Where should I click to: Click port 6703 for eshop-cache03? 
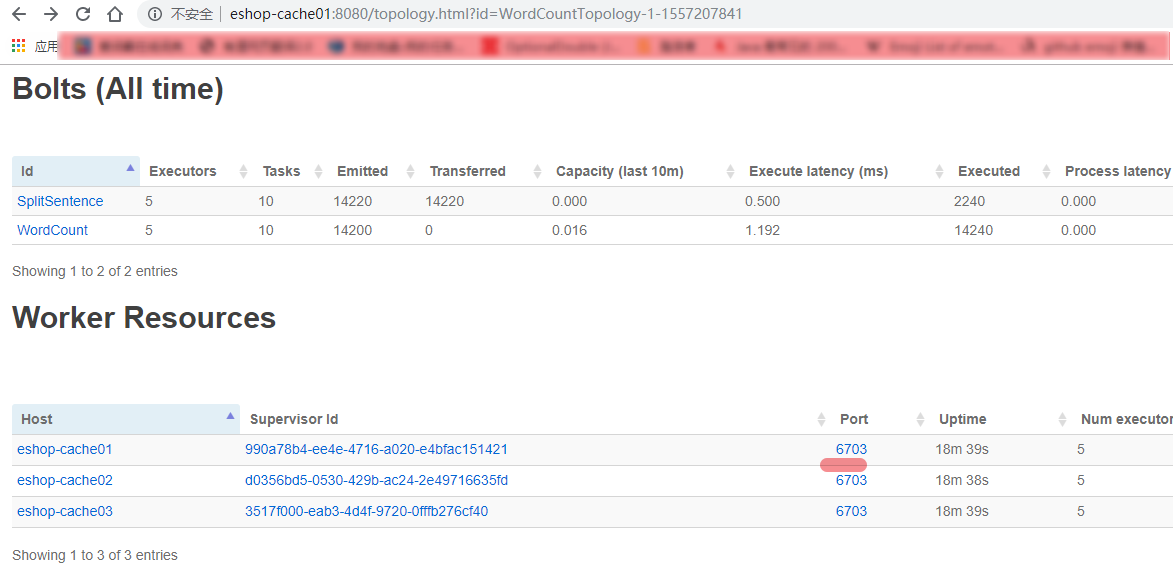[x=851, y=511]
